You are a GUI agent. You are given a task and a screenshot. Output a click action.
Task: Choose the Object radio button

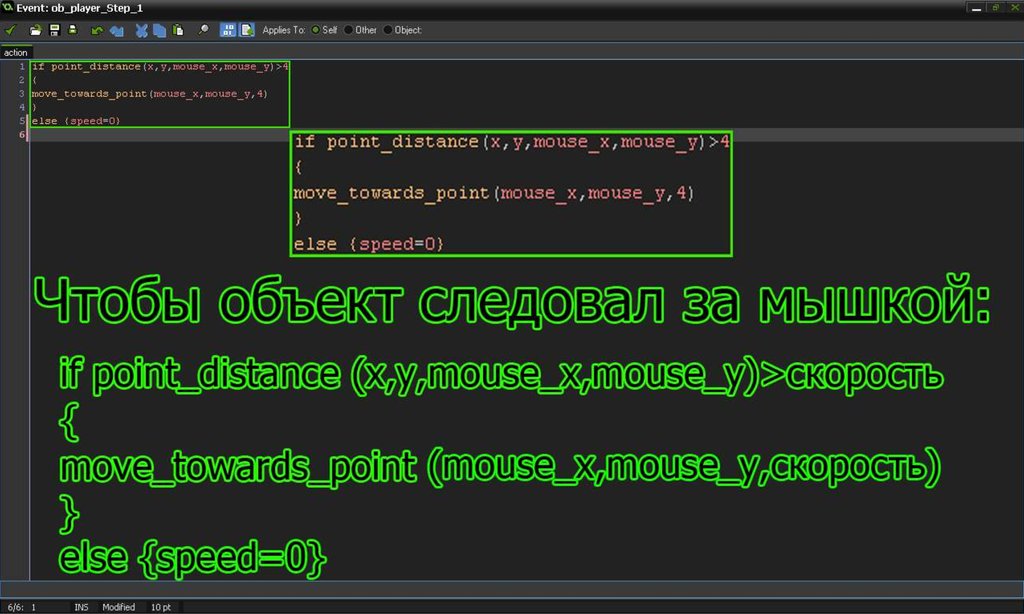[388, 30]
